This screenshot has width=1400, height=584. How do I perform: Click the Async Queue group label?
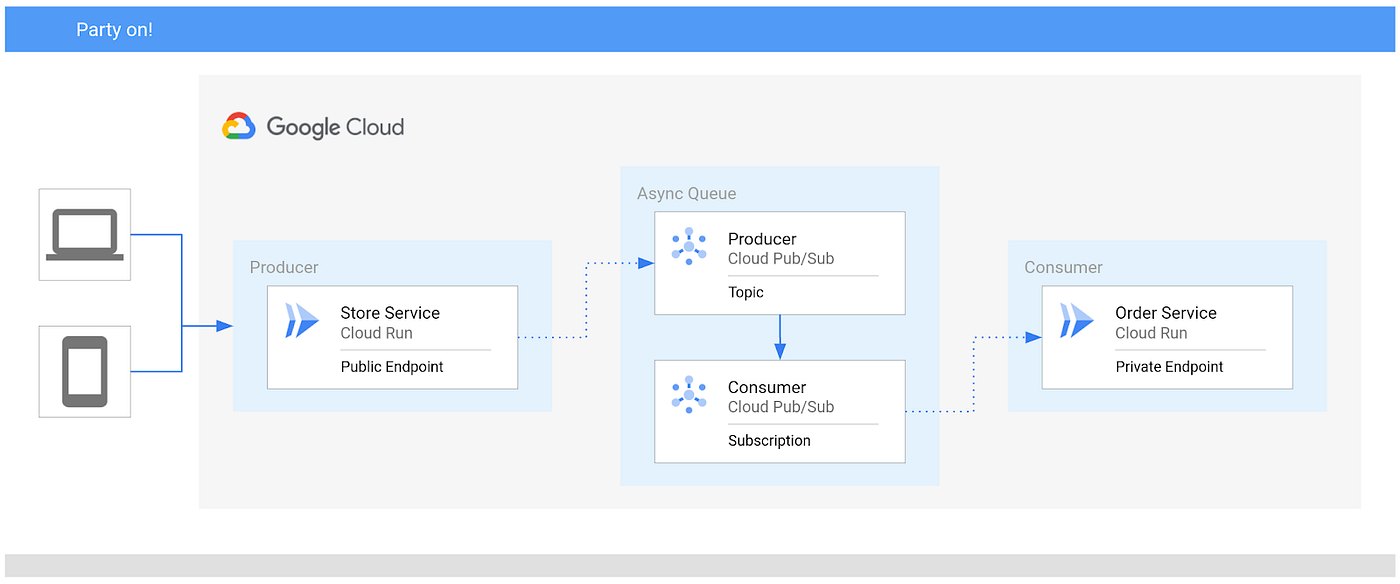[686, 193]
